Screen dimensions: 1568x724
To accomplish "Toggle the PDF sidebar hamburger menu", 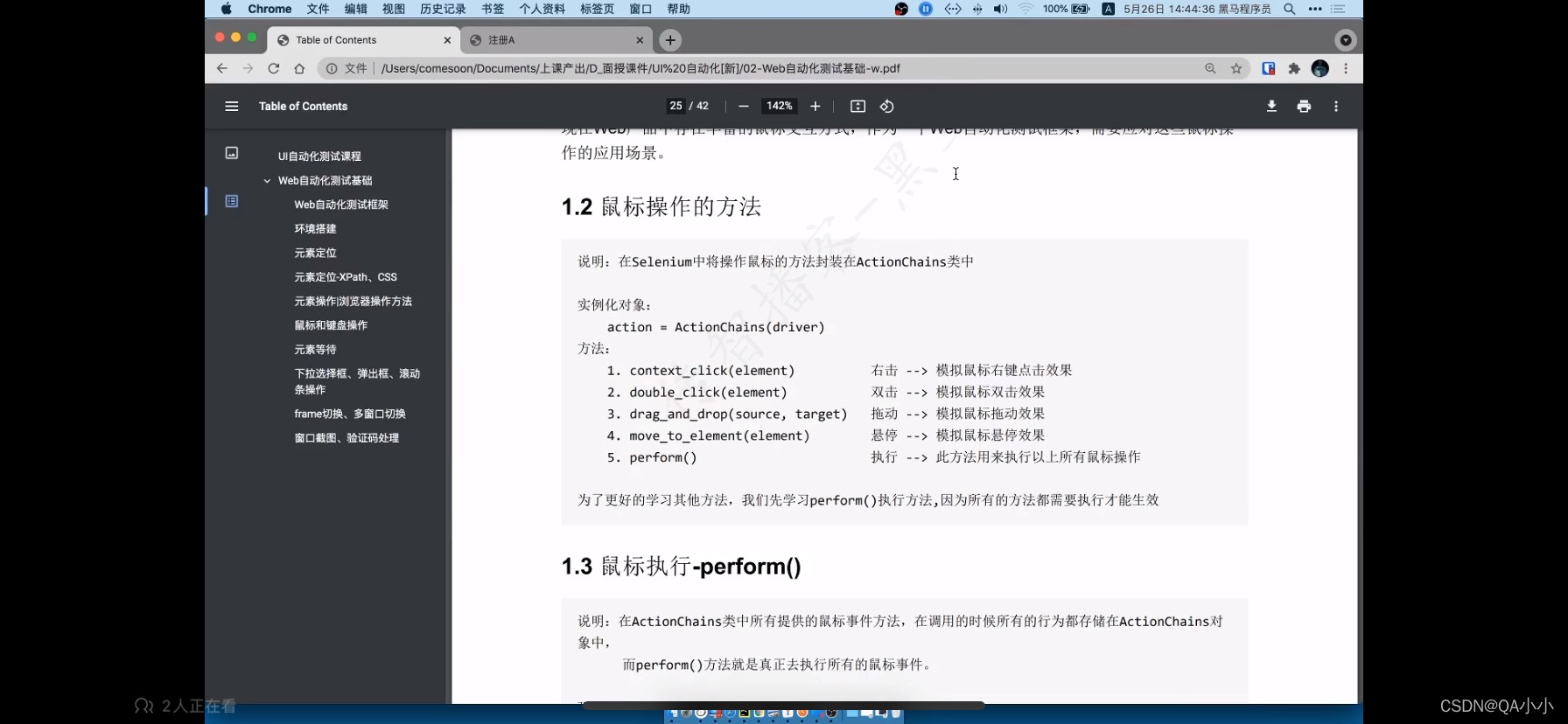I will tap(232, 106).
